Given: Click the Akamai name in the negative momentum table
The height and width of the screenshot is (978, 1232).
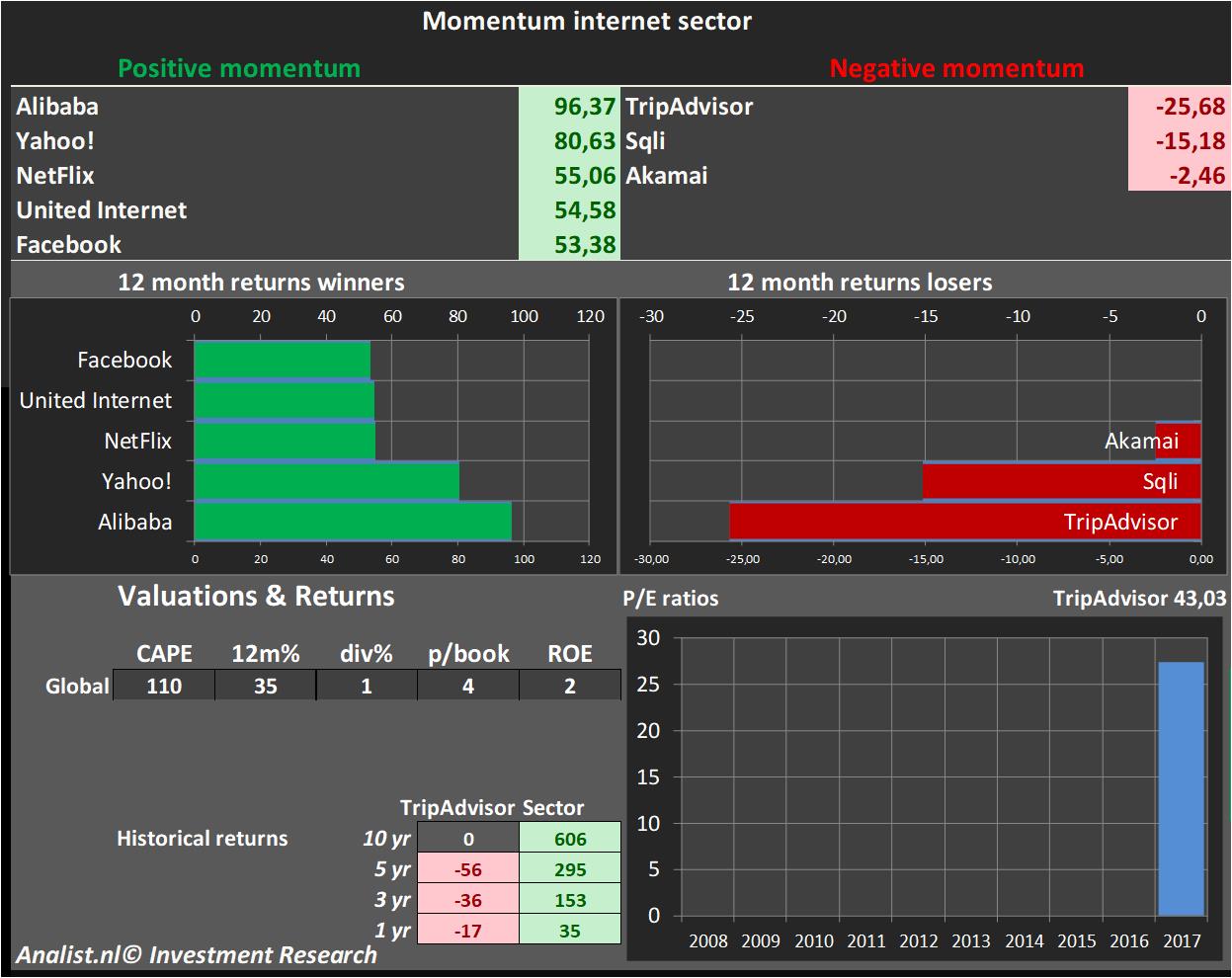Looking at the screenshot, I should tap(667, 176).
